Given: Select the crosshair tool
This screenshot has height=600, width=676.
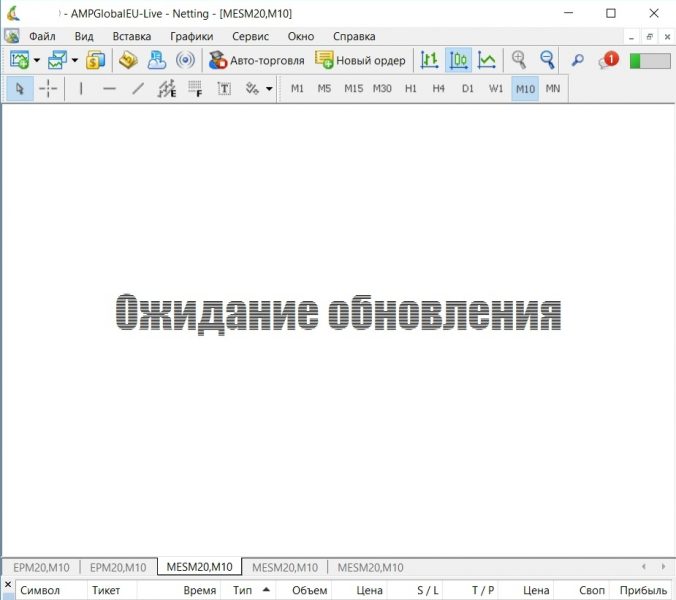Looking at the screenshot, I should click(48, 89).
